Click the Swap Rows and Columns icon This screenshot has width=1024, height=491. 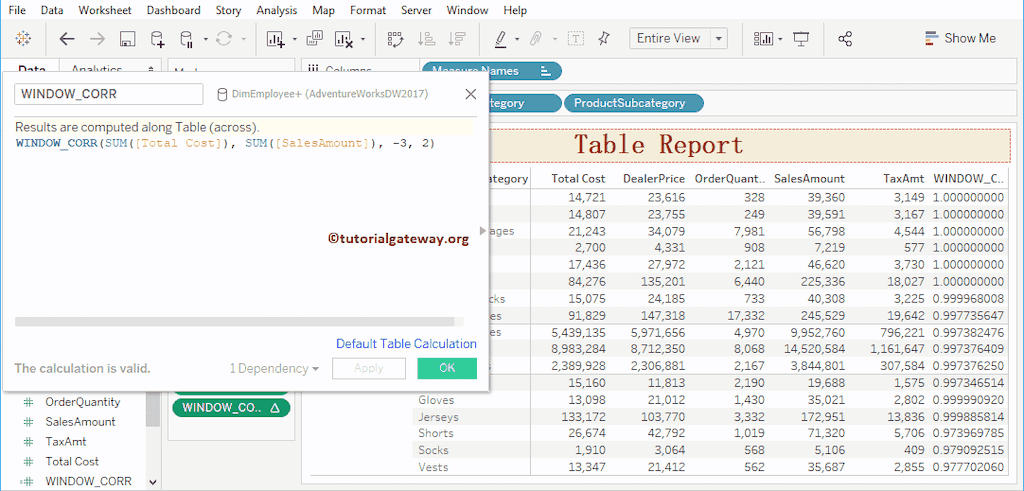tap(394, 39)
